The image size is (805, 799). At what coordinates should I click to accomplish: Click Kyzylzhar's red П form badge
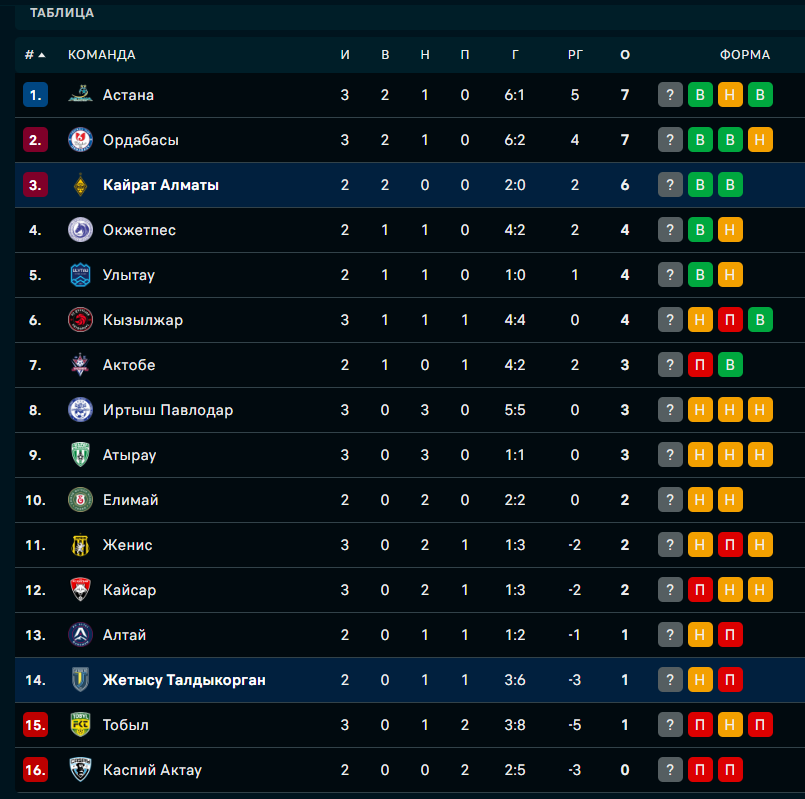[730, 320]
